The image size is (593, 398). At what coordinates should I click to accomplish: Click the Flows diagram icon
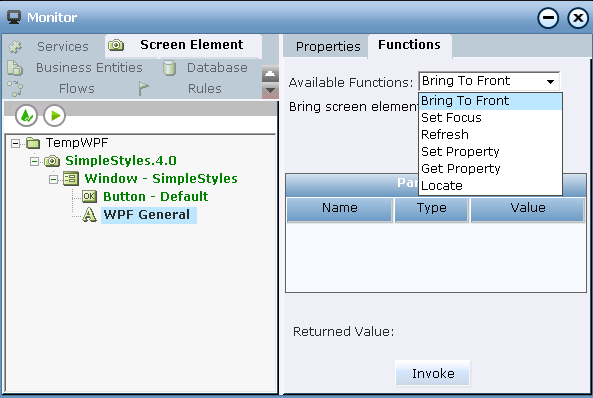point(15,89)
